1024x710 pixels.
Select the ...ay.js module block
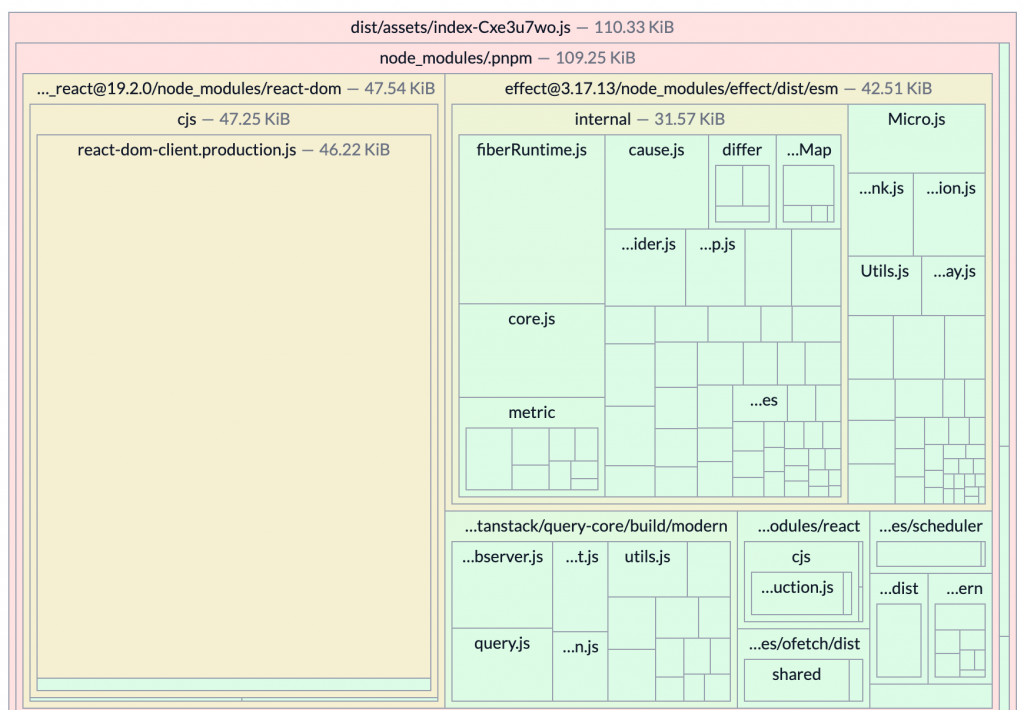coord(953,286)
